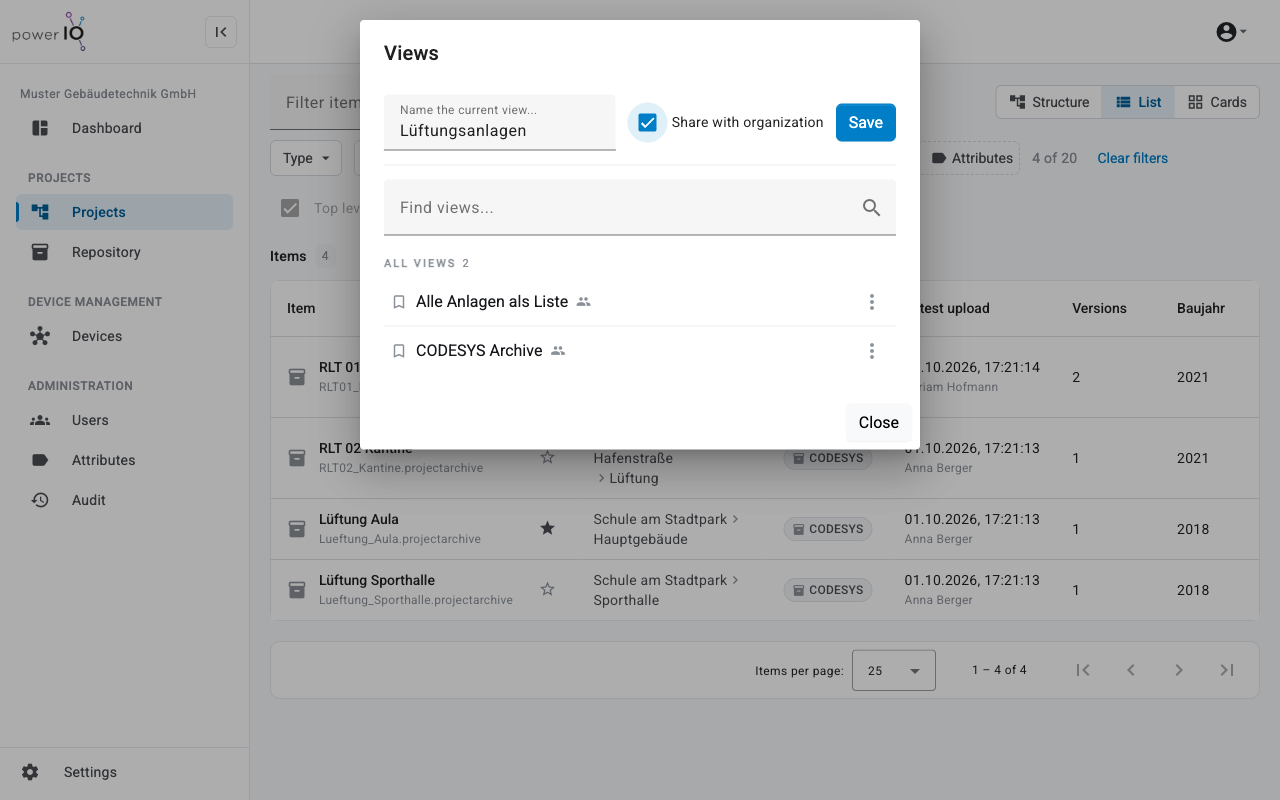Click the bookmark icon of CODESYS Archive
1280x800 pixels.
pos(399,351)
